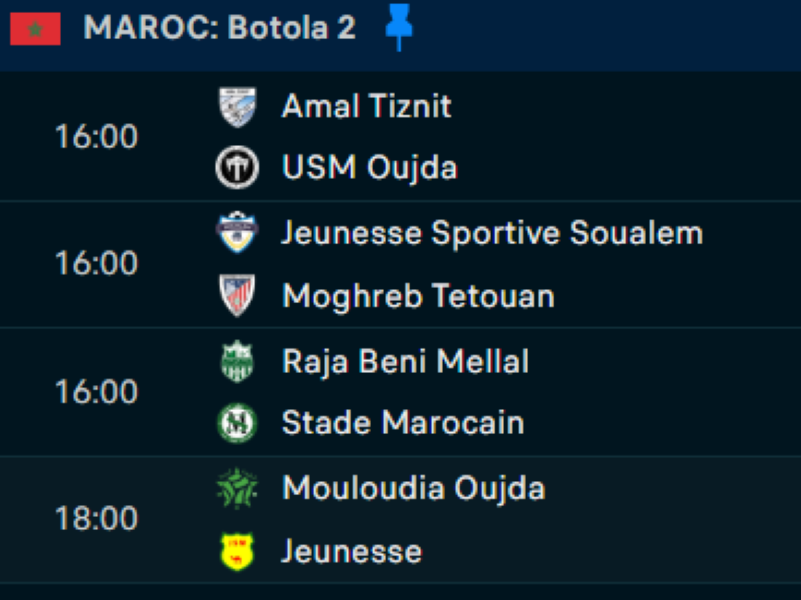Click the USM Oujda team logo
Screen dimensions: 801x600
237,168
